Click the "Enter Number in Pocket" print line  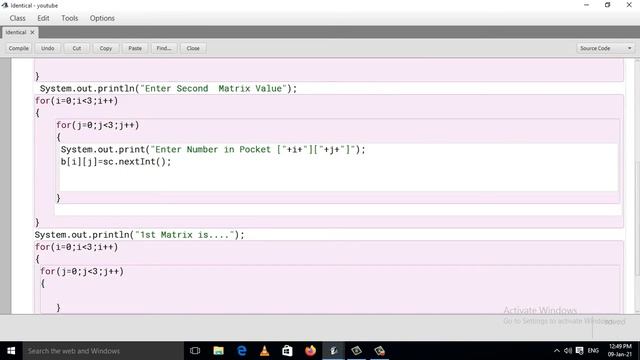click(213, 149)
